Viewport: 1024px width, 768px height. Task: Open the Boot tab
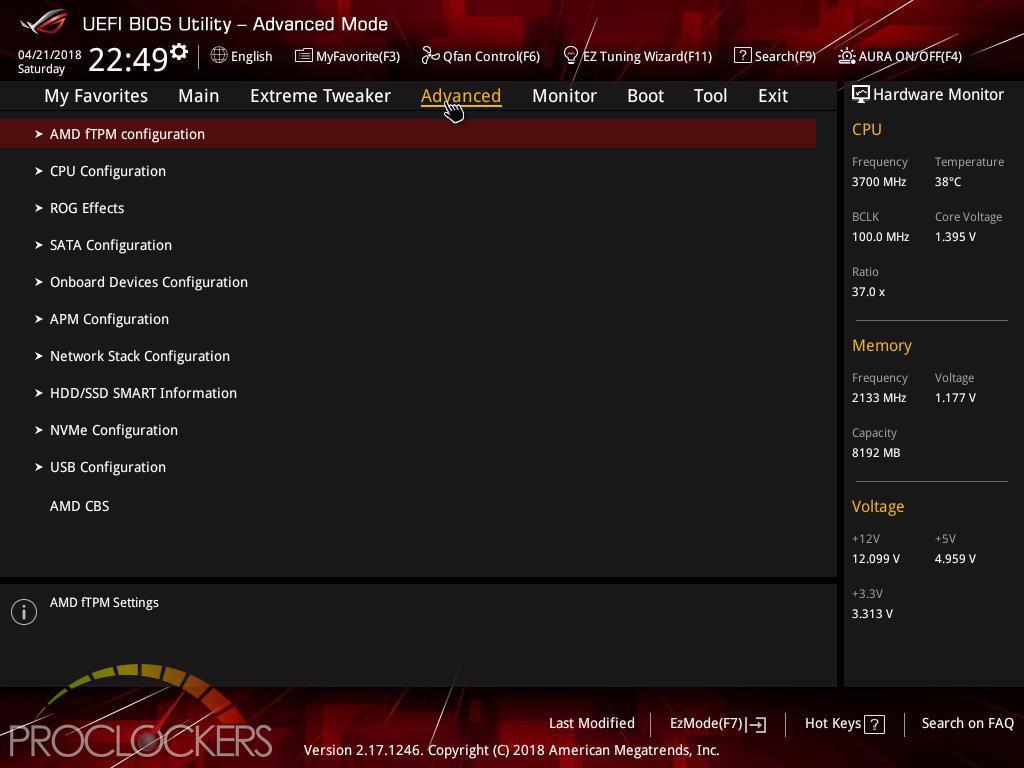645,96
